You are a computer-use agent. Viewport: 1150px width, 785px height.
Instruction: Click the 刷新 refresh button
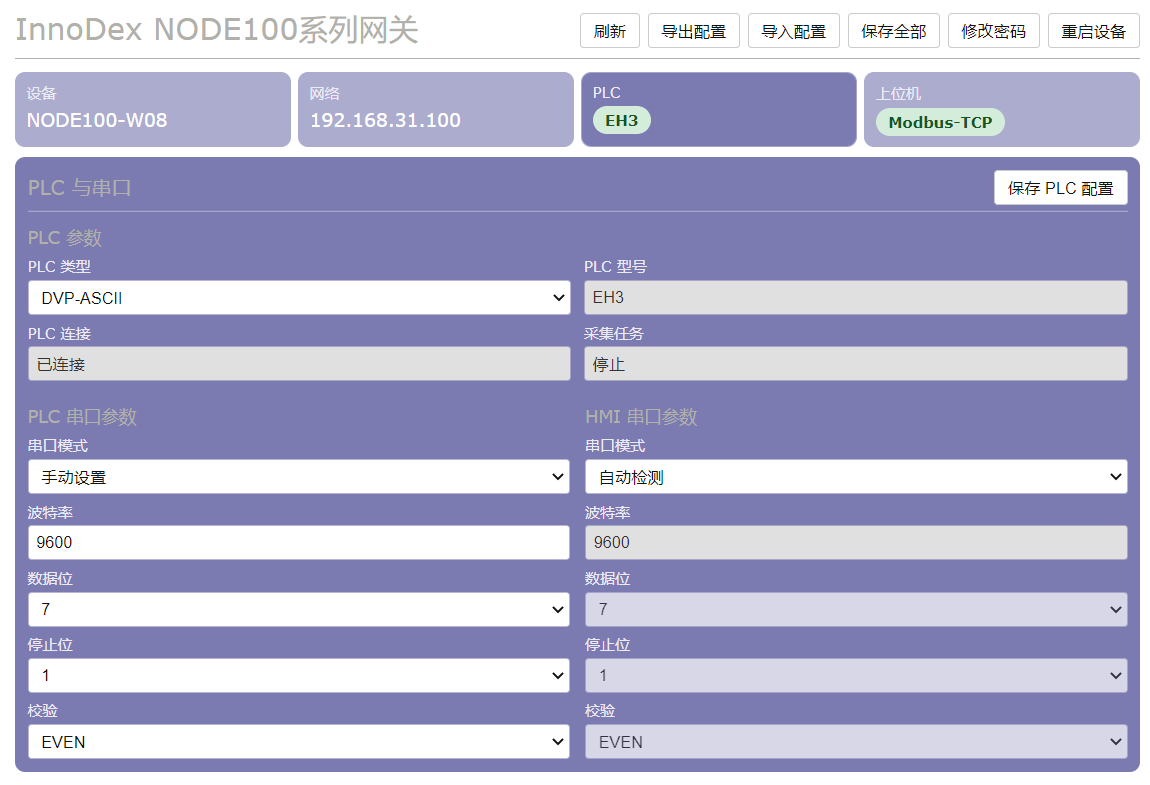(x=609, y=31)
